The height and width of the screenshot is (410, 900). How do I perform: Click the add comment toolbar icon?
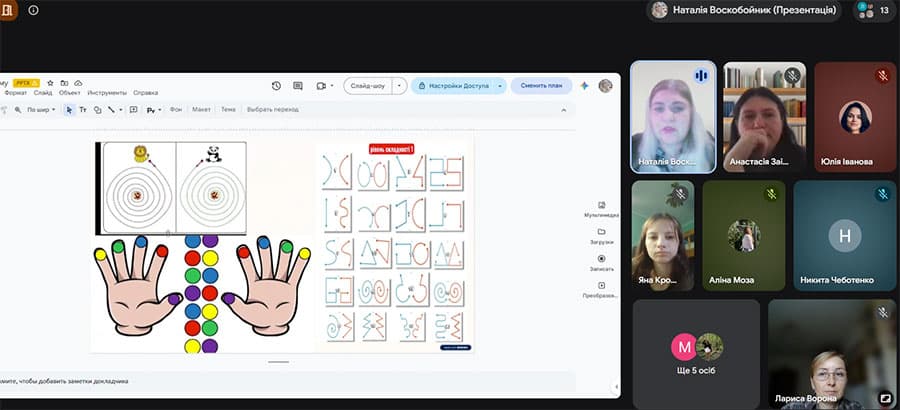[133, 109]
